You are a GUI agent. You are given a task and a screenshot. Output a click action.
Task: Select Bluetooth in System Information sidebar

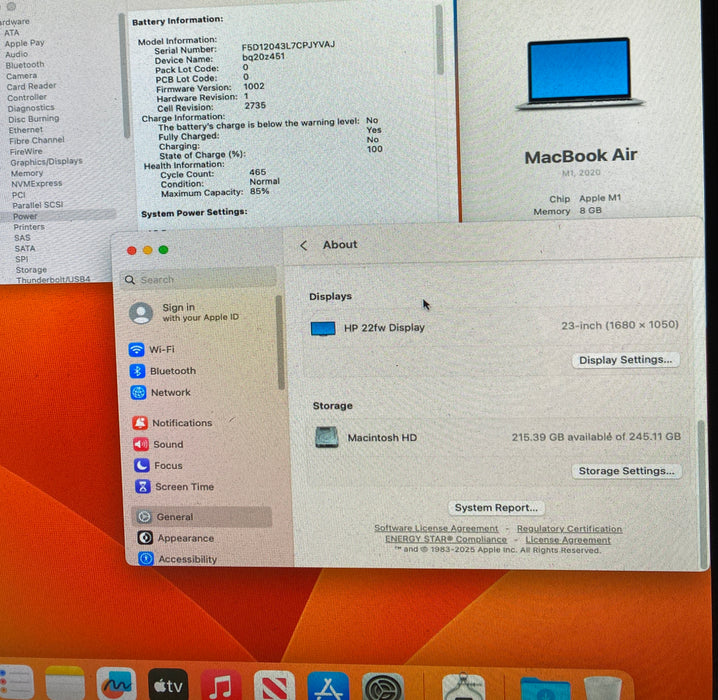25,65
